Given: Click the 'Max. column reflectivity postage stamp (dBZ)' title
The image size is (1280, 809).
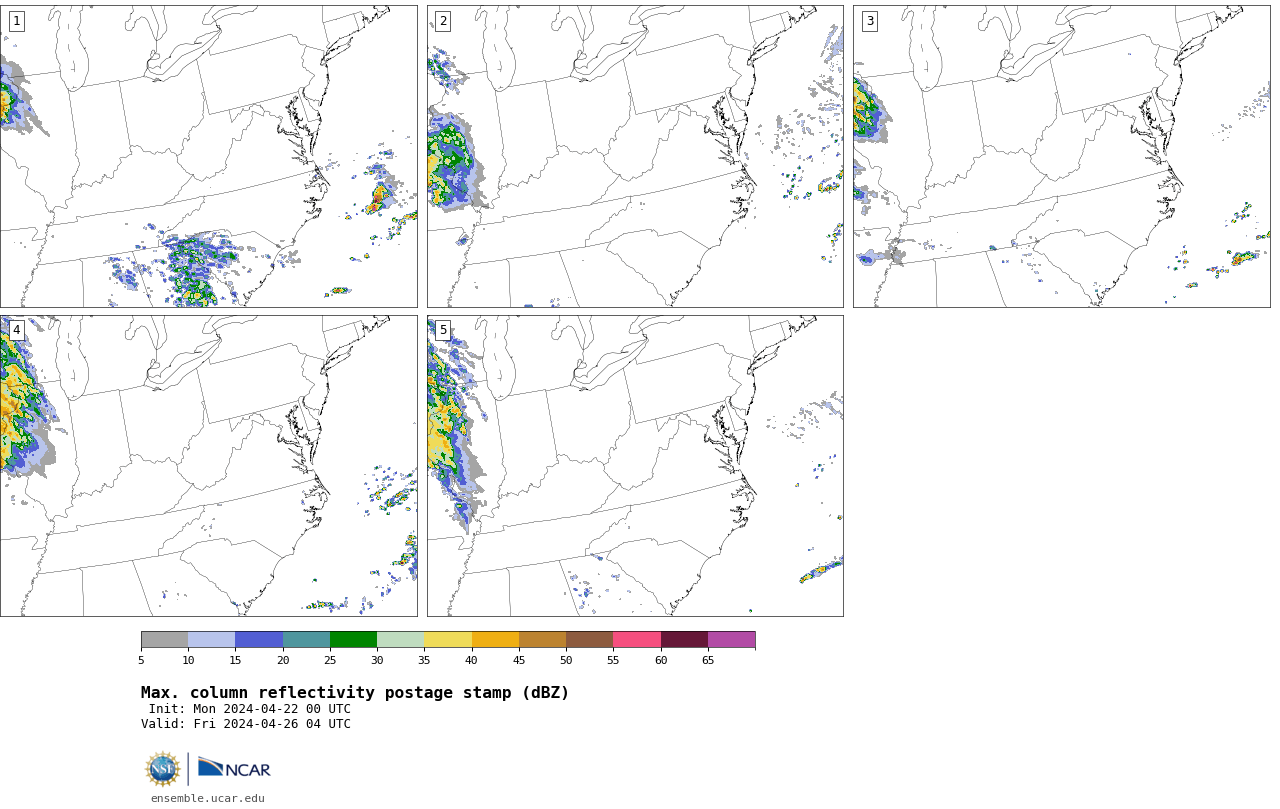Looking at the screenshot, I should (355, 693).
